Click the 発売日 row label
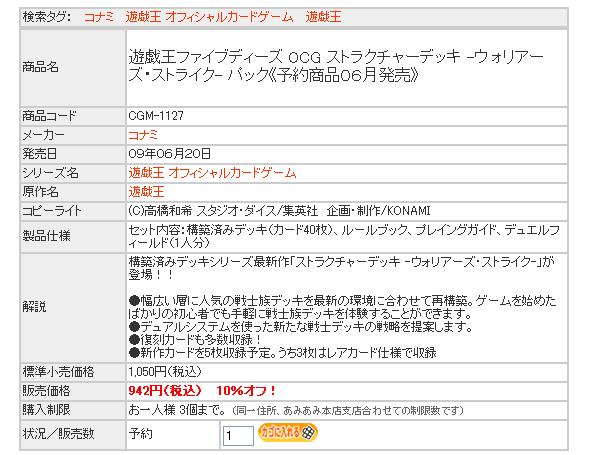The width and height of the screenshot is (600, 455). click(39, 154)
